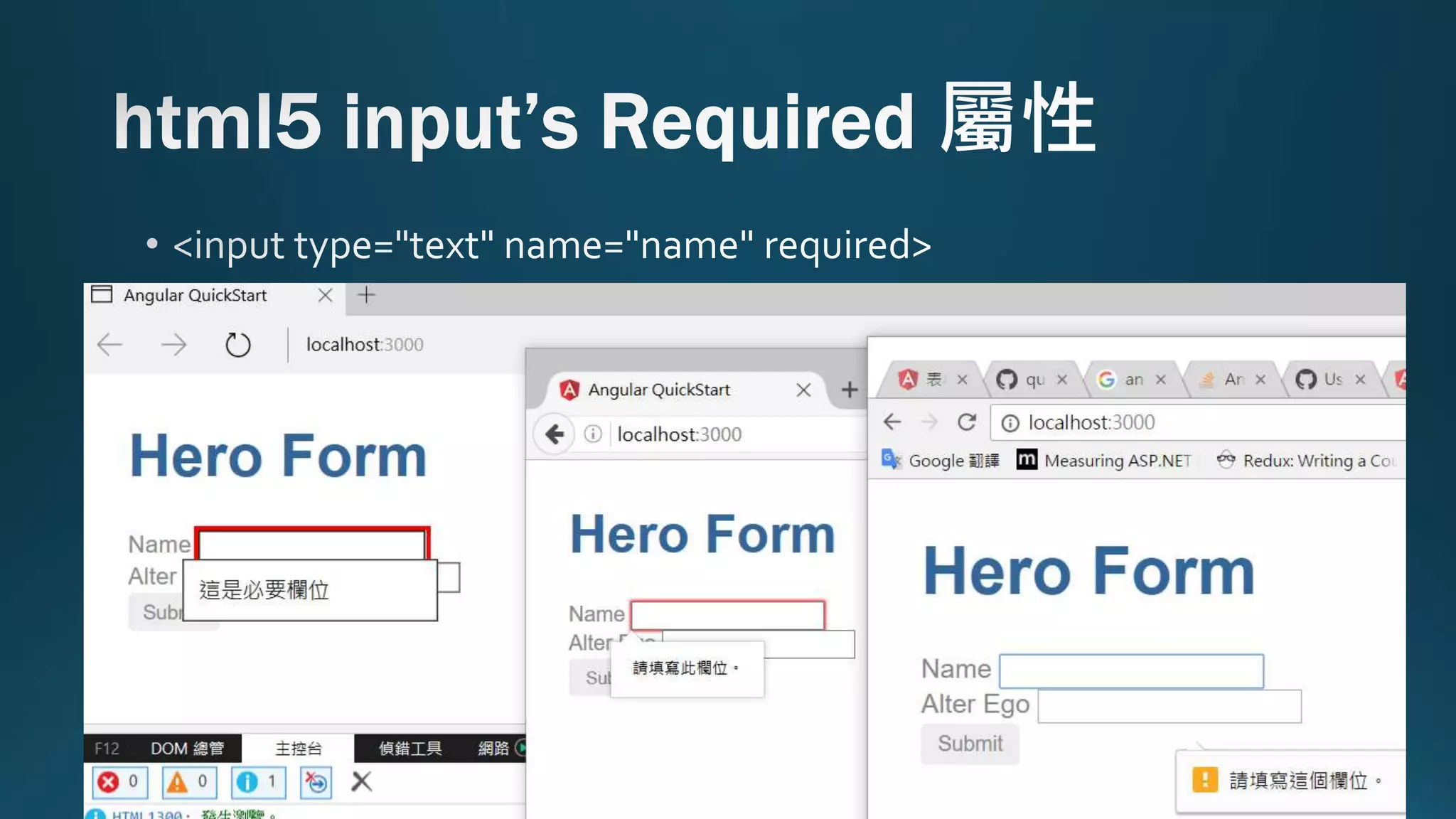
Task: Click Name input field in Chrome form
Action: (1131, 670)
